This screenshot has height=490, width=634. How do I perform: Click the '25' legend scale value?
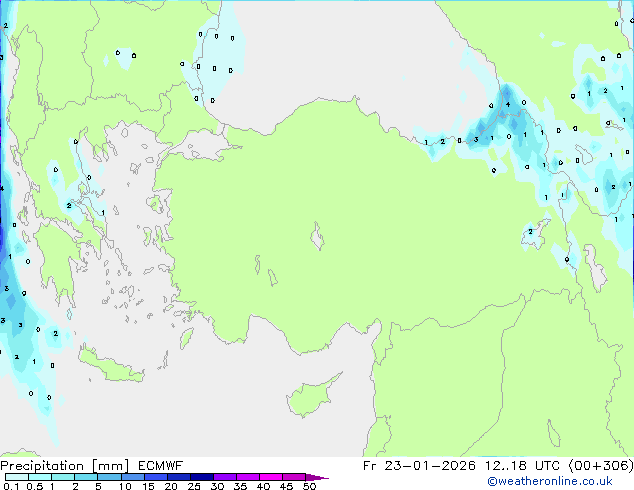point(194,486)
